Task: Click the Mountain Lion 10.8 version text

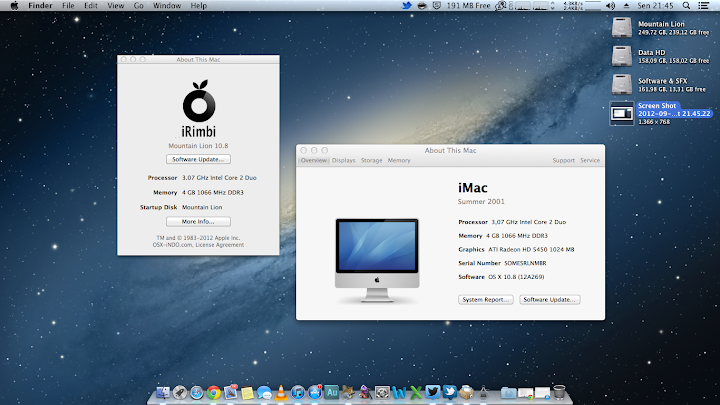Action: [x=198, y=146]
